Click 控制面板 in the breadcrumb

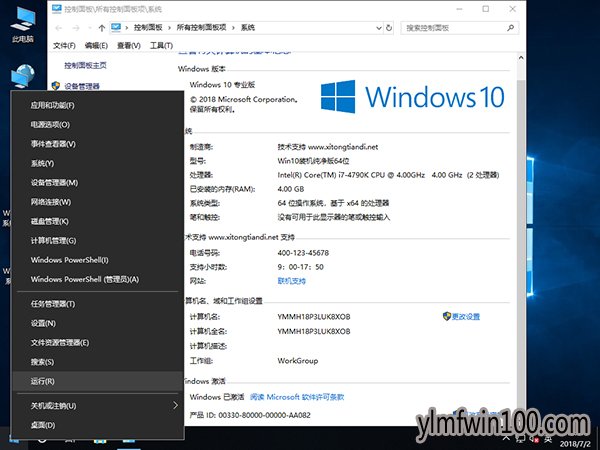tap(148, 28)
